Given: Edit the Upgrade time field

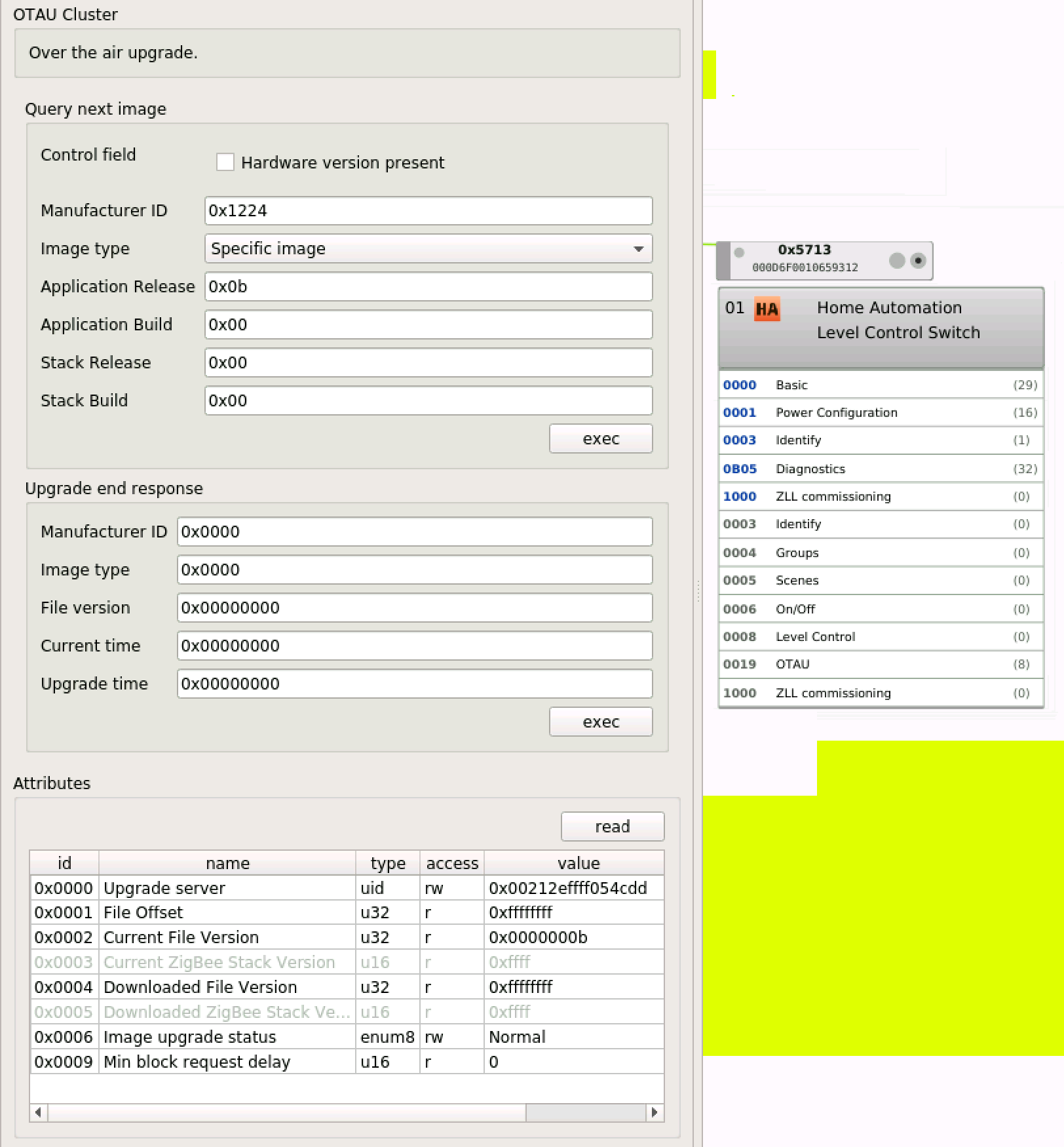Looking at the screenshot, I should pos(415,684).
